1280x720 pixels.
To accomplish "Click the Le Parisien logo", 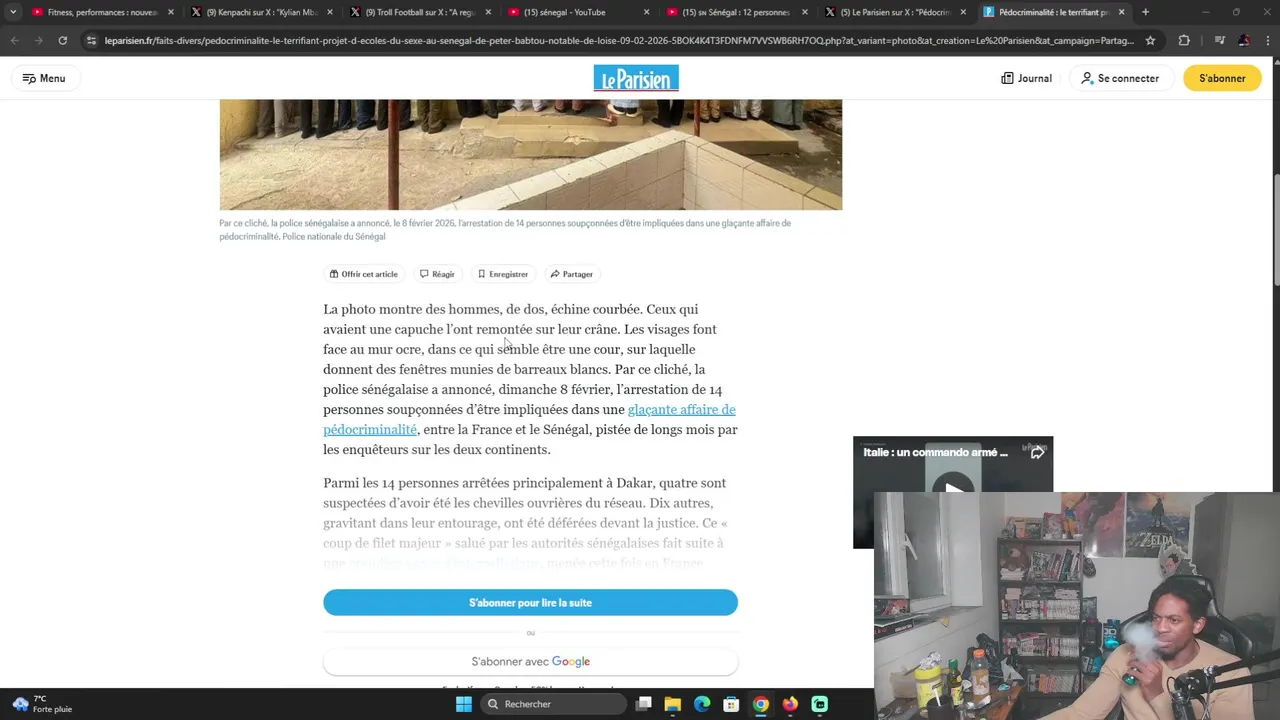I will (x=636, y=78).
